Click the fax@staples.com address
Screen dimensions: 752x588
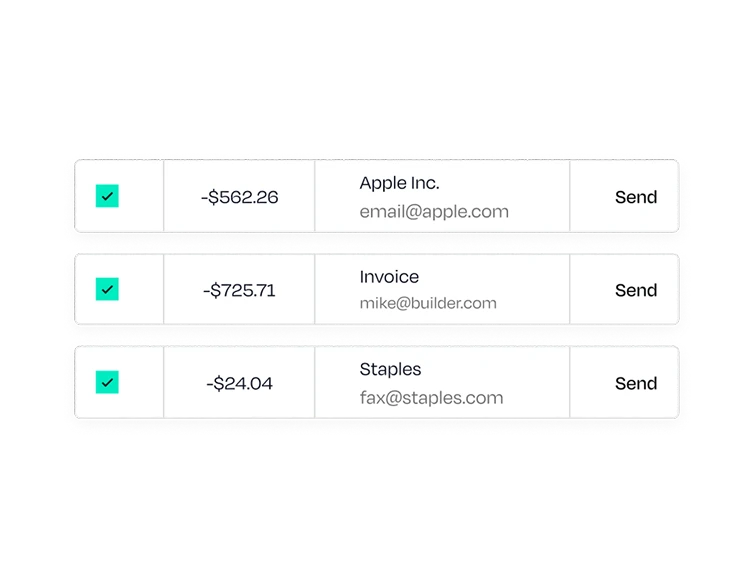click(x=431, y=397)
